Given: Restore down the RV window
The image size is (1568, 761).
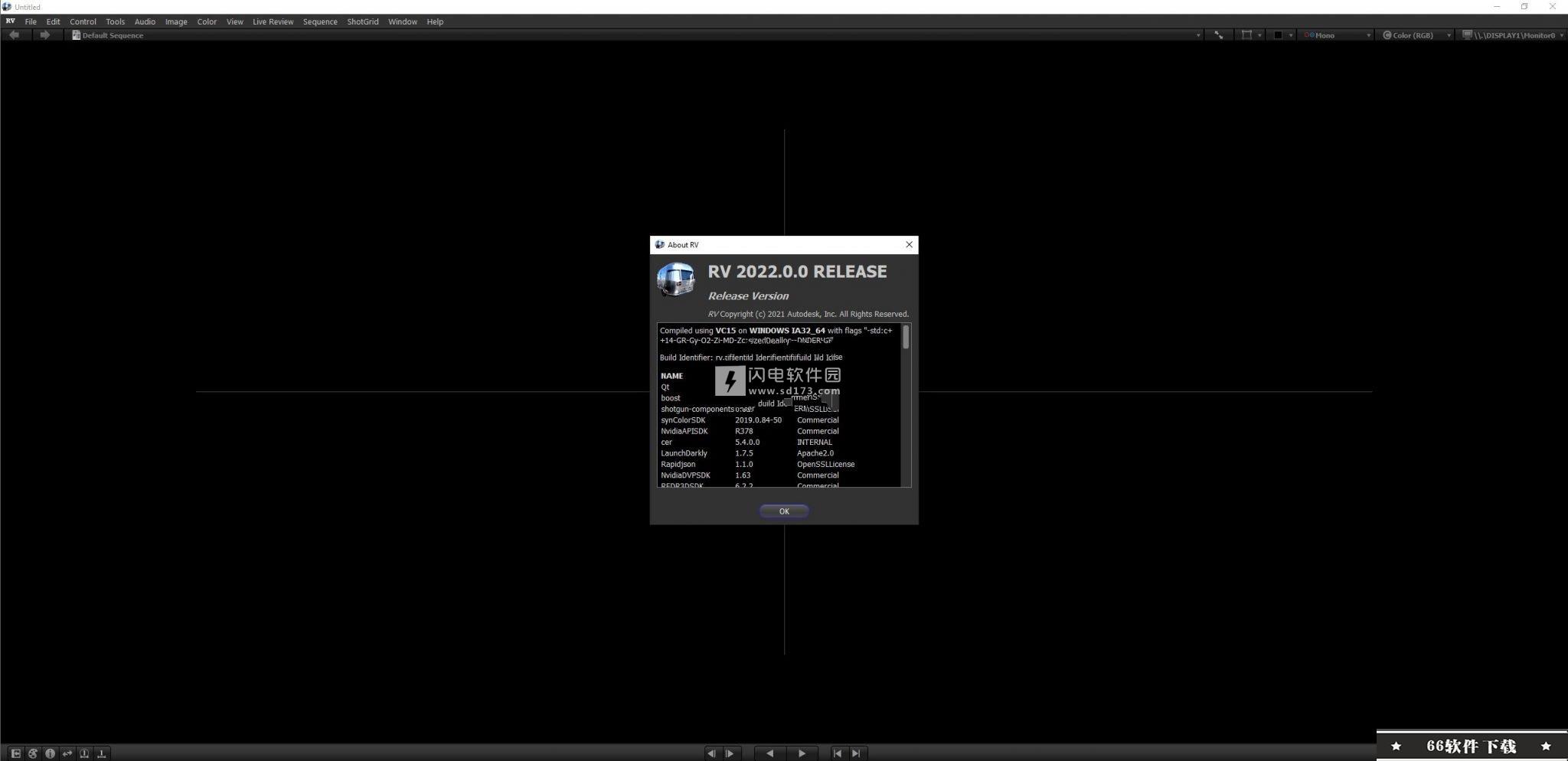Looking at the screenshot, I should [x=1524, y=6].
